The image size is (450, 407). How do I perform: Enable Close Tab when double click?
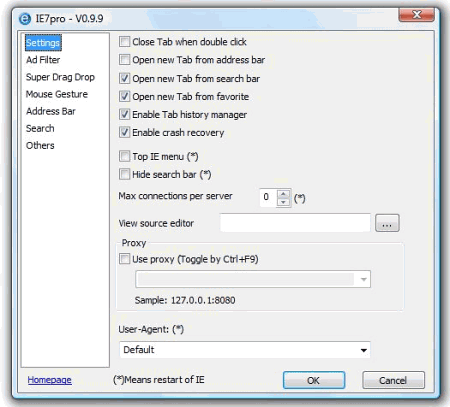click(124, 42)
